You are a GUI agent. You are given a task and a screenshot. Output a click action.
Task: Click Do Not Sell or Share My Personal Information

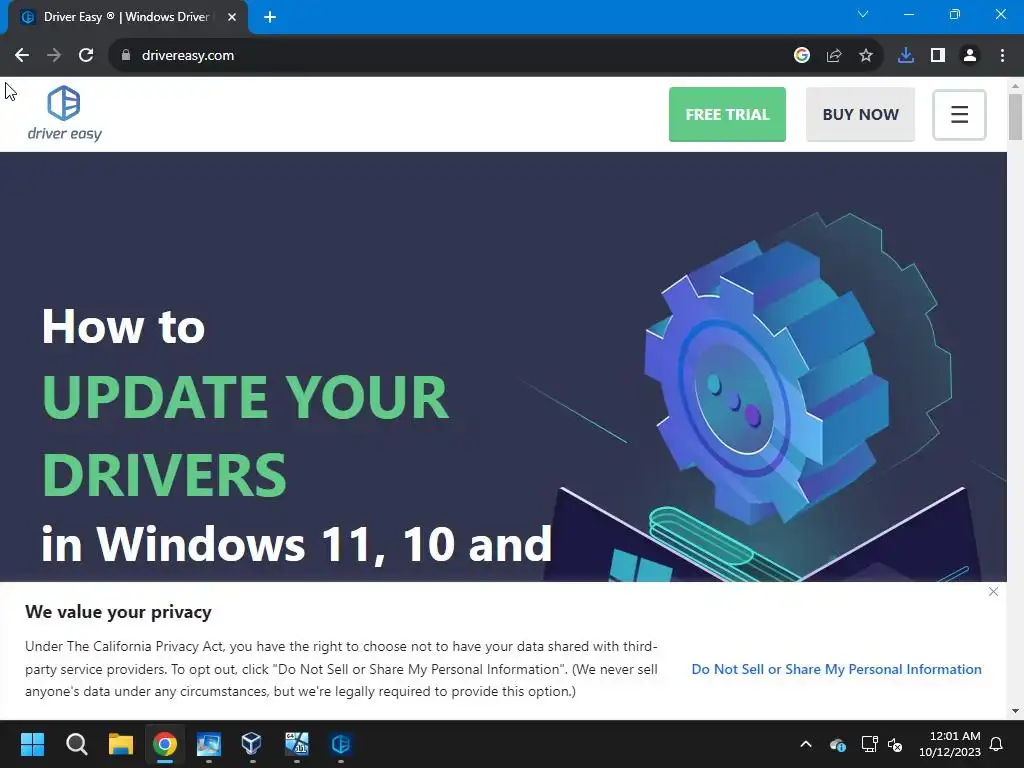point(837,669)
